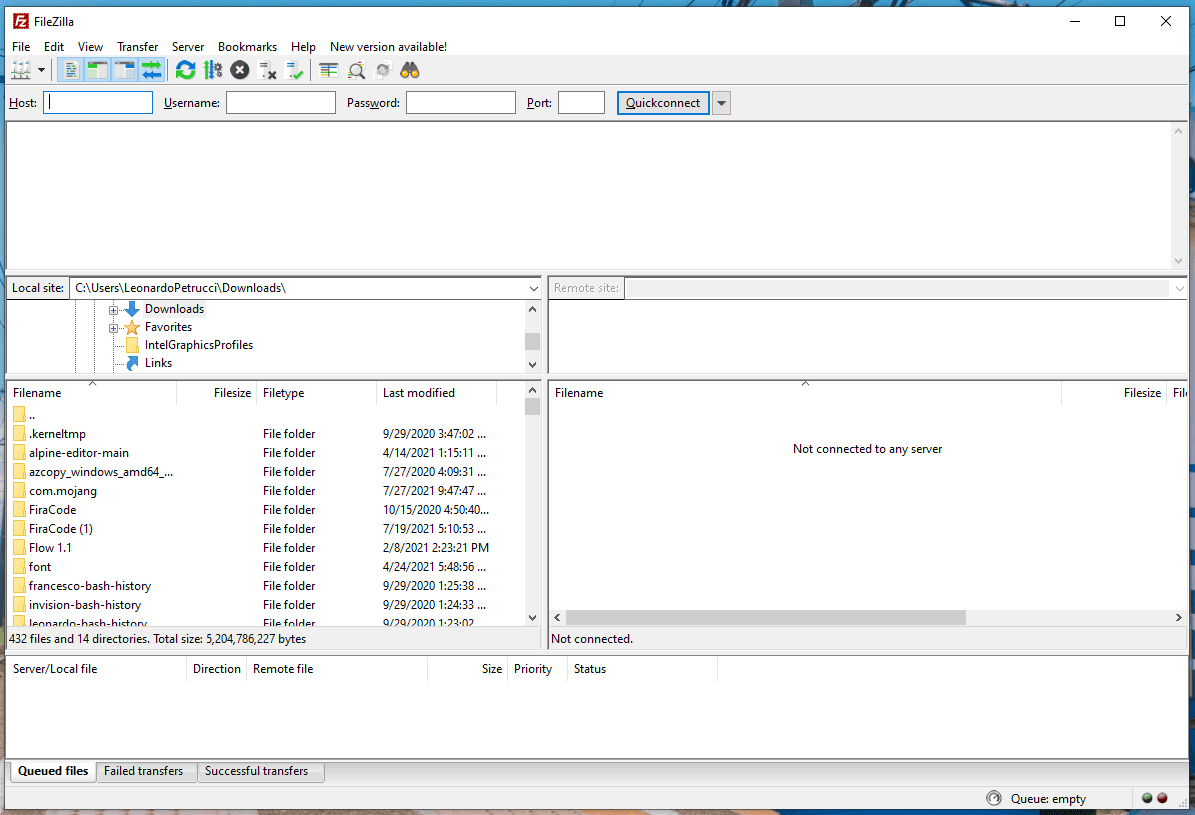This screenshot has width=1195, height=815.
Task: Refresh the file and folder lists
Action: [x=185, y=70]
